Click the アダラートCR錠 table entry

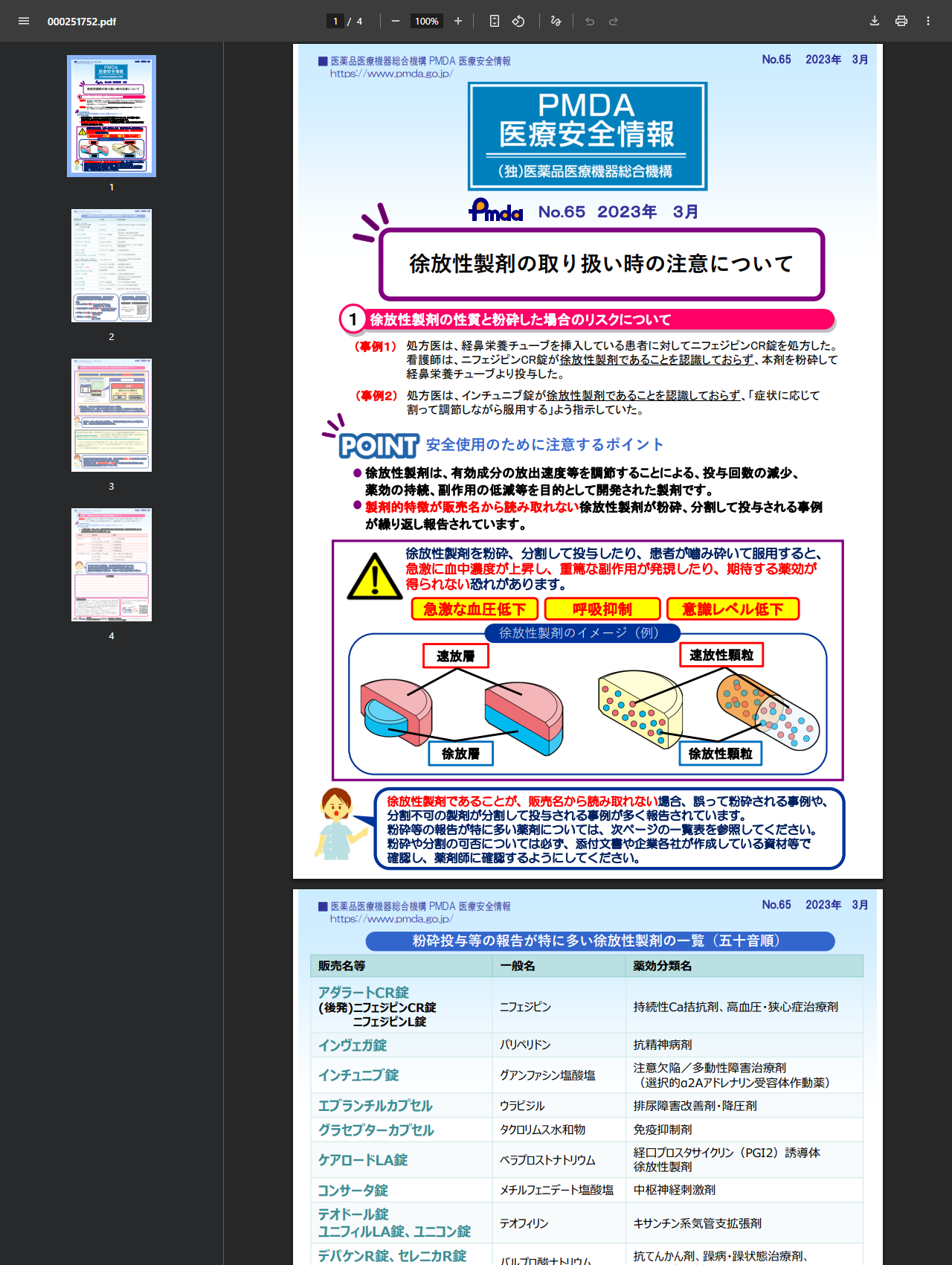click(364, 993)
